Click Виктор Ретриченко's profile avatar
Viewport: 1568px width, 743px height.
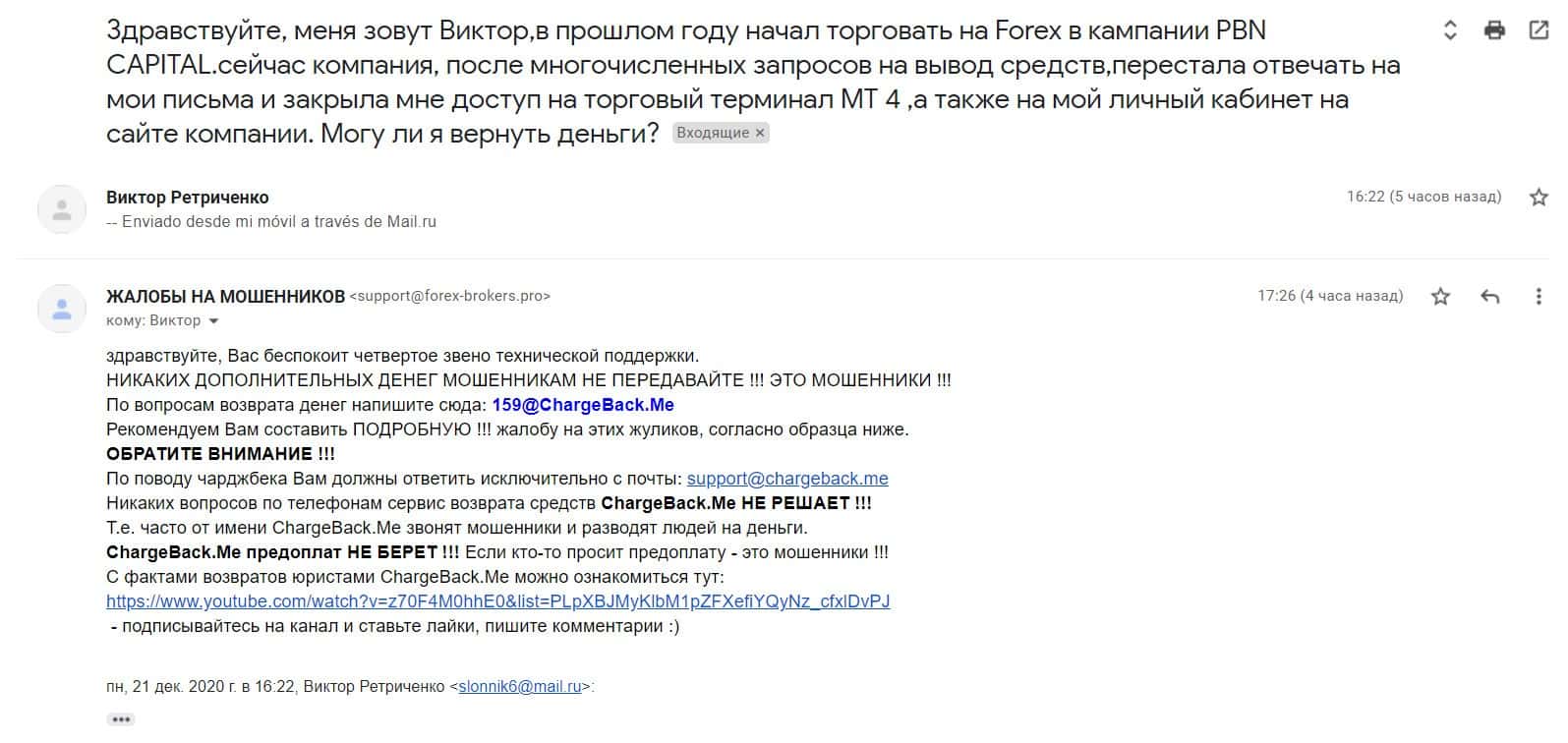pos(62,209)
